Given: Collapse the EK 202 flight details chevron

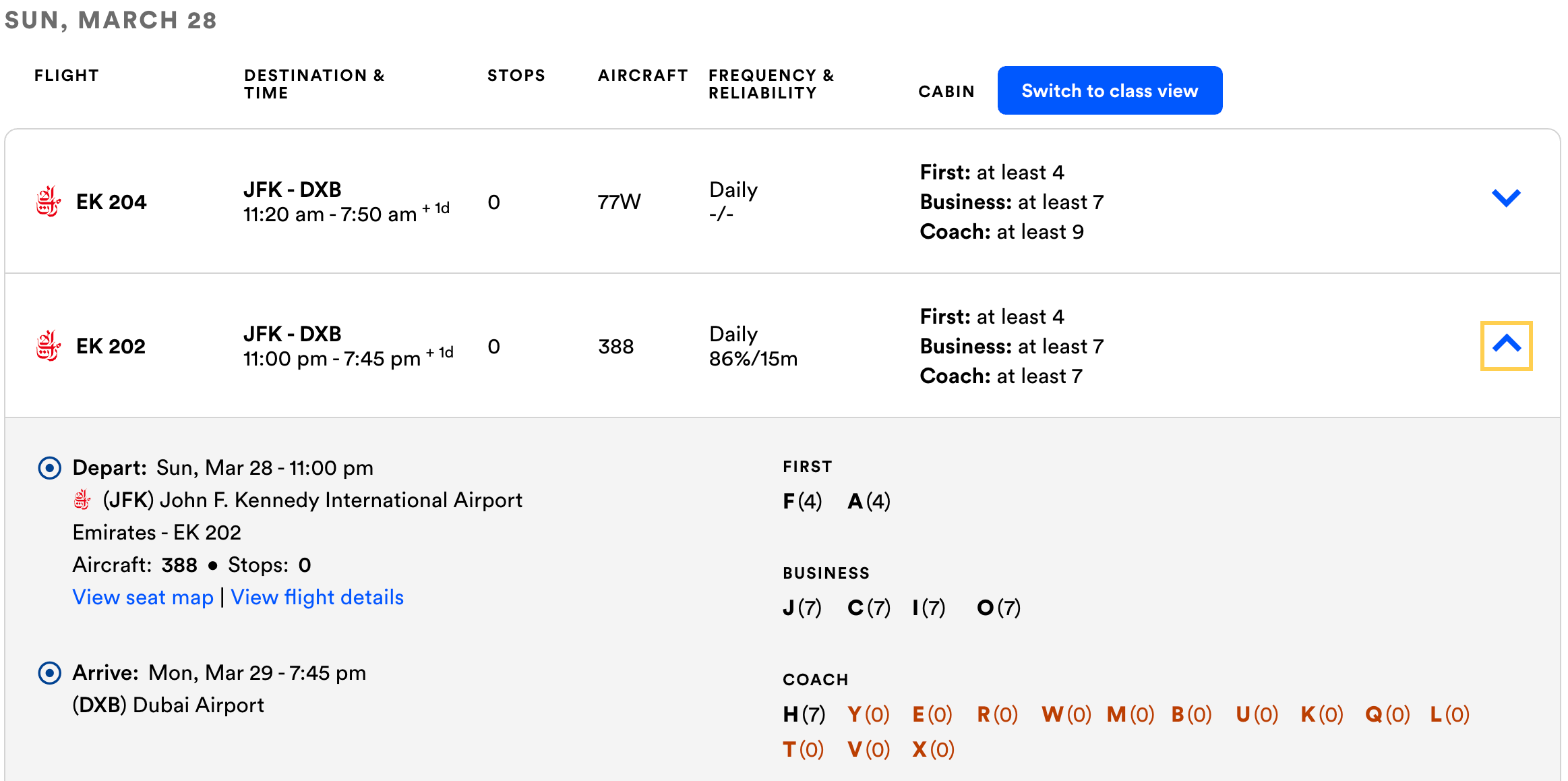Looking at the screenshot, I should click(1506, 345).
